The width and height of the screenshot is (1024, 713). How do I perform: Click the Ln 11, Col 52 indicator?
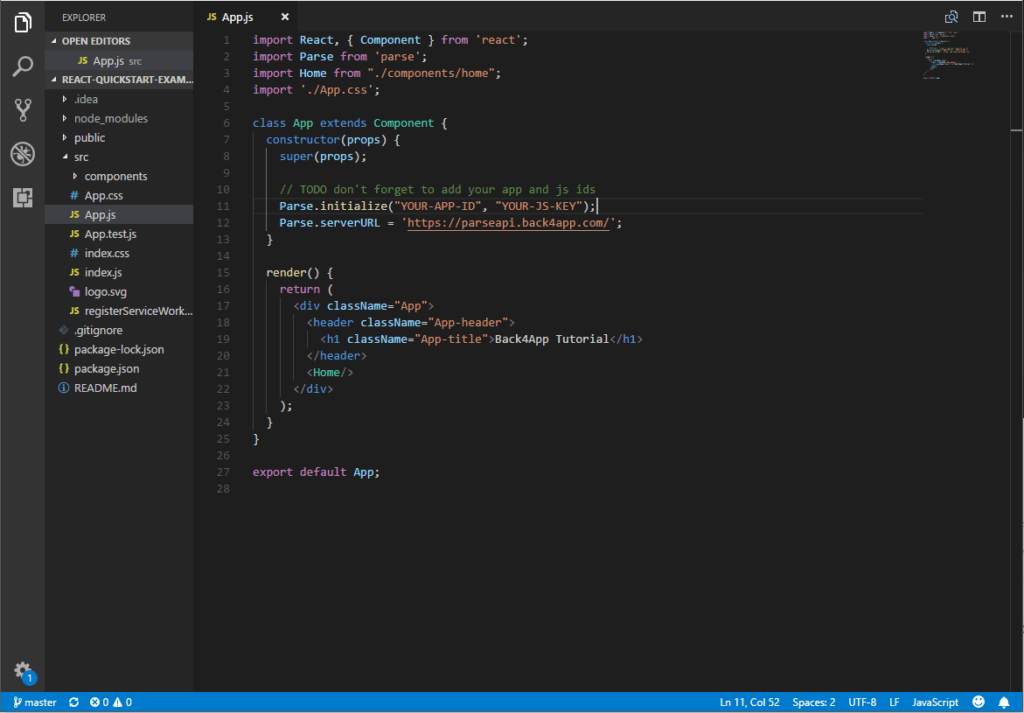pos(749,703)
